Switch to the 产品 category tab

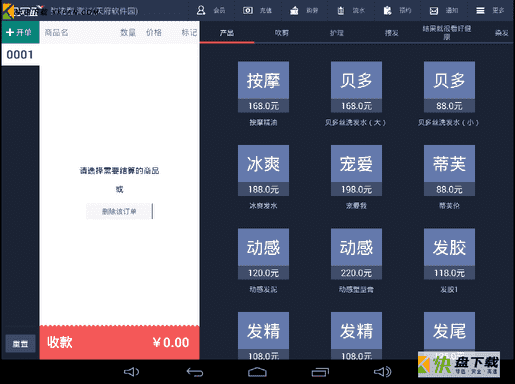pyautogui.click(x=227, y=33)
